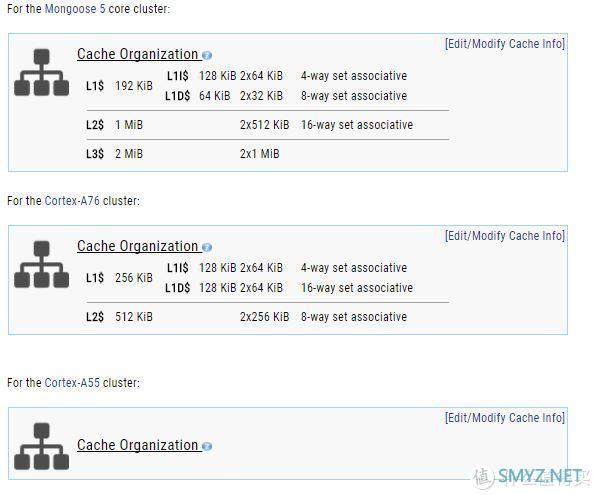Open the Cortex-A55 link
Viewport: 595px width, 495px height.
tap(72, 383)
